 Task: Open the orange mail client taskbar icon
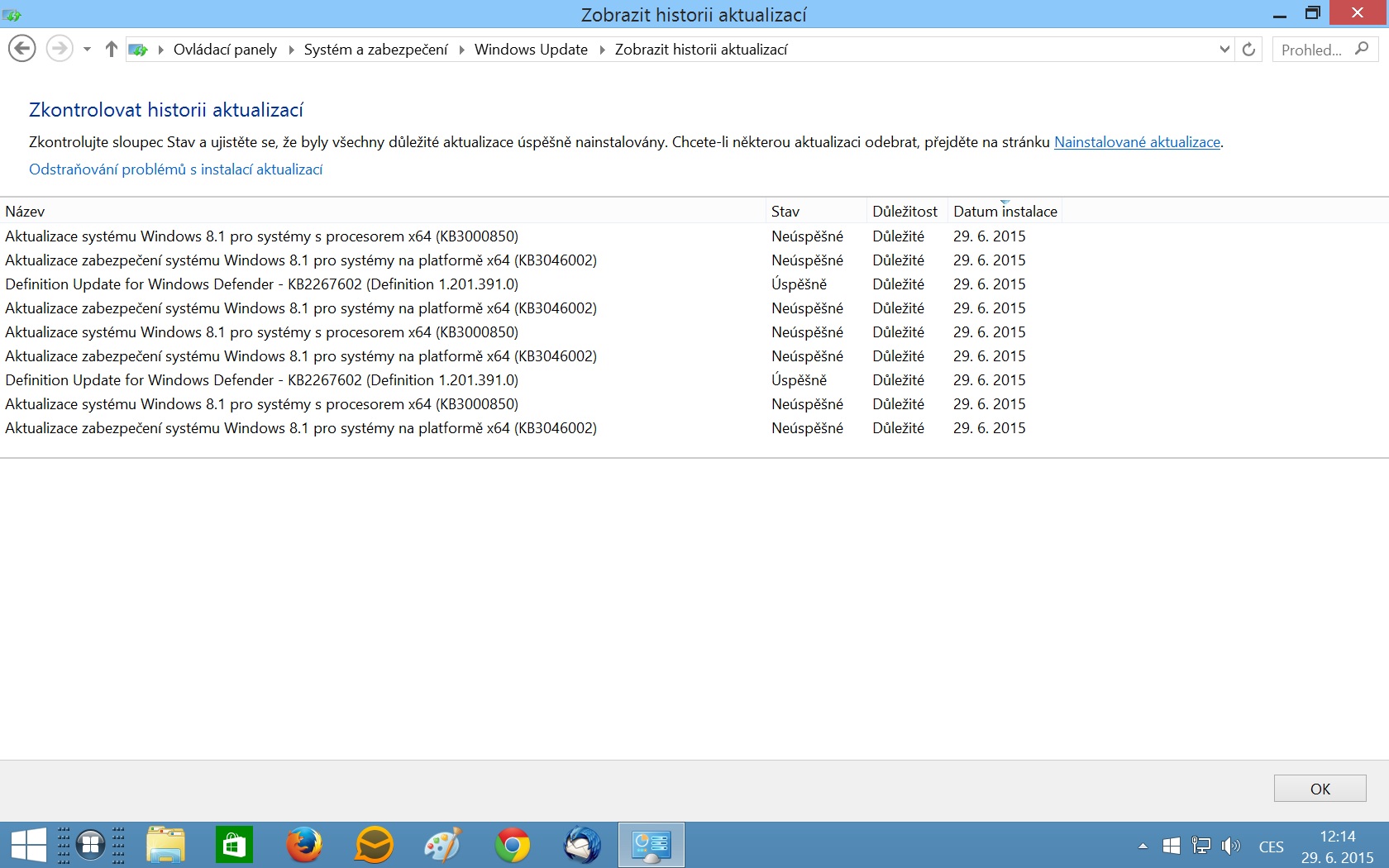pyautogui.click(x=374, y=845)
